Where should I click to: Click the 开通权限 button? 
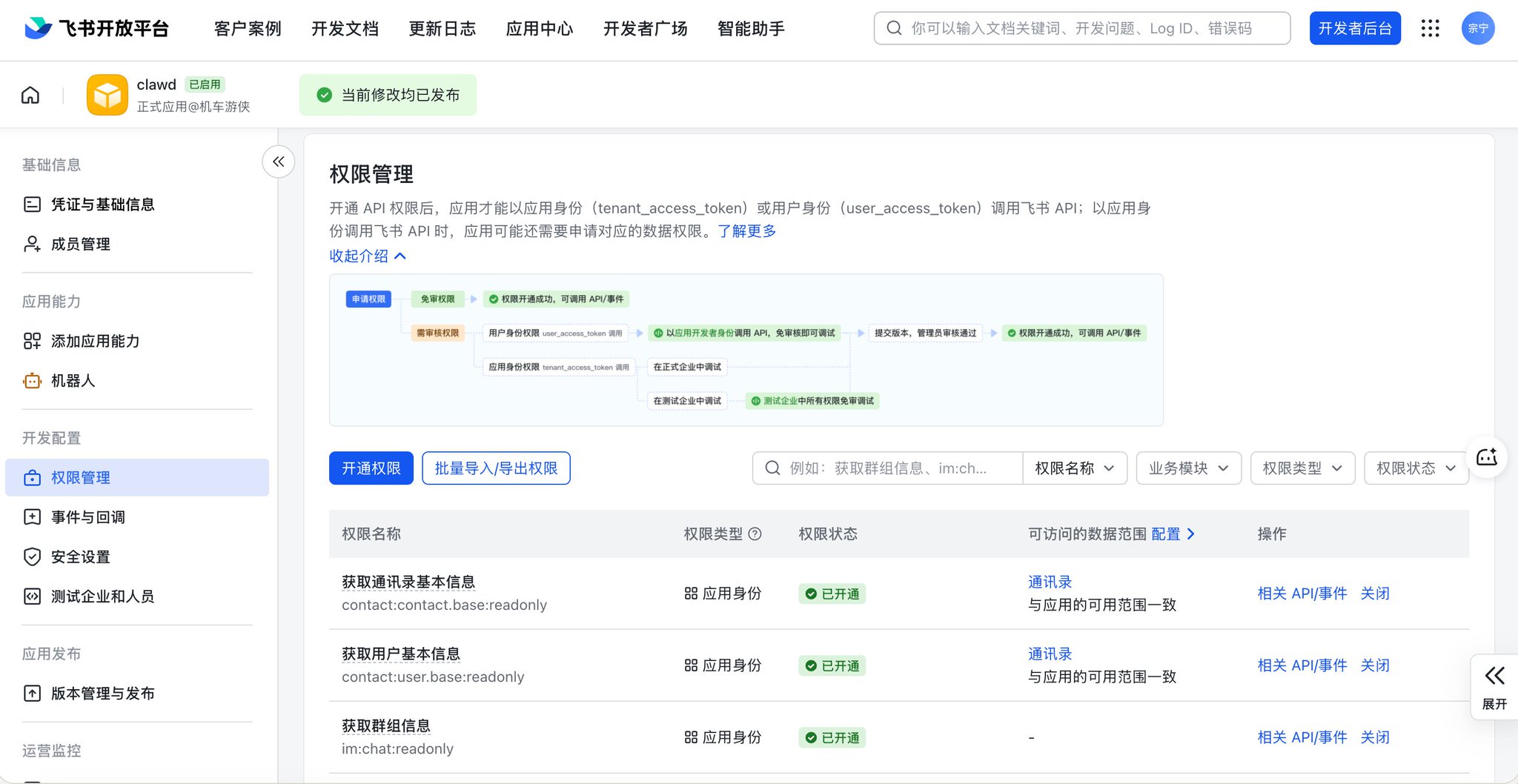pyautogui.click(x=371, y=468)
